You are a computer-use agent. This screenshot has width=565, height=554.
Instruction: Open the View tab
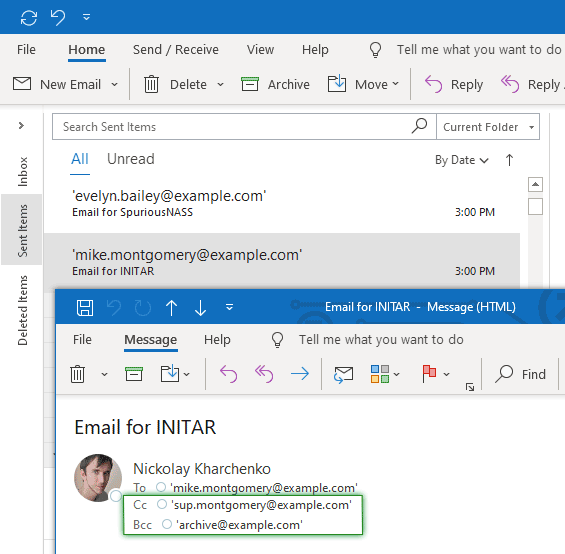pyautogui.click(x=260, y=50)
